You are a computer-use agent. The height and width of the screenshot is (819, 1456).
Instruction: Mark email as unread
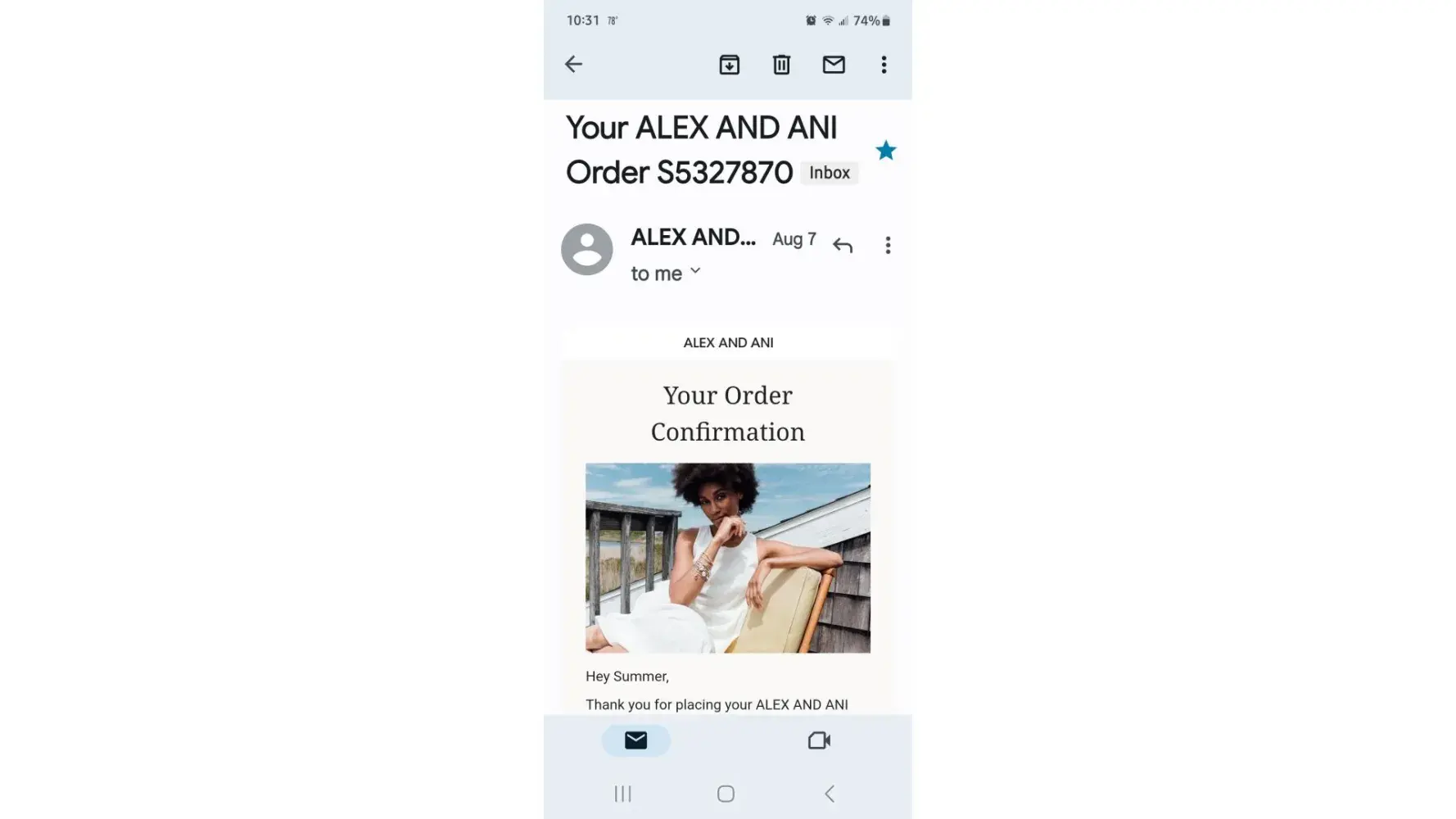(x=834, y=64)
